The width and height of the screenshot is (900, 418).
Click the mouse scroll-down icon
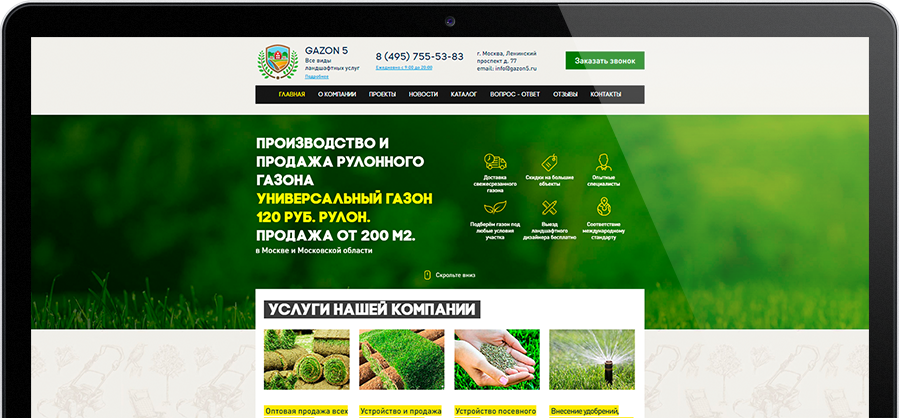[x=427, y=275]
